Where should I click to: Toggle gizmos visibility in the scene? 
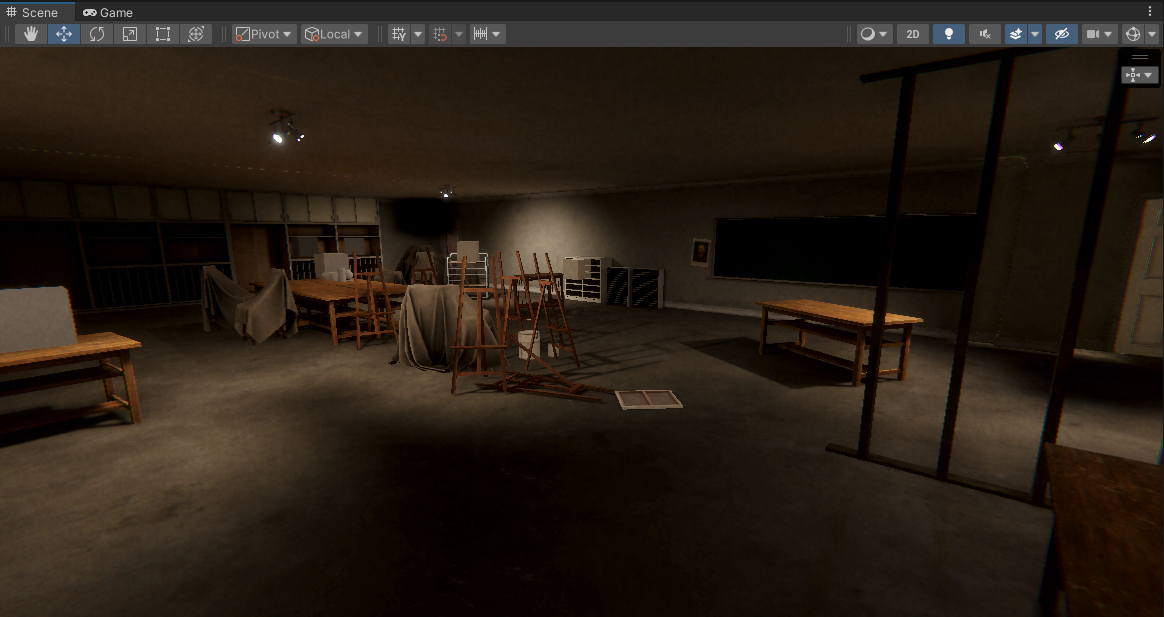tap(1133, 34)
